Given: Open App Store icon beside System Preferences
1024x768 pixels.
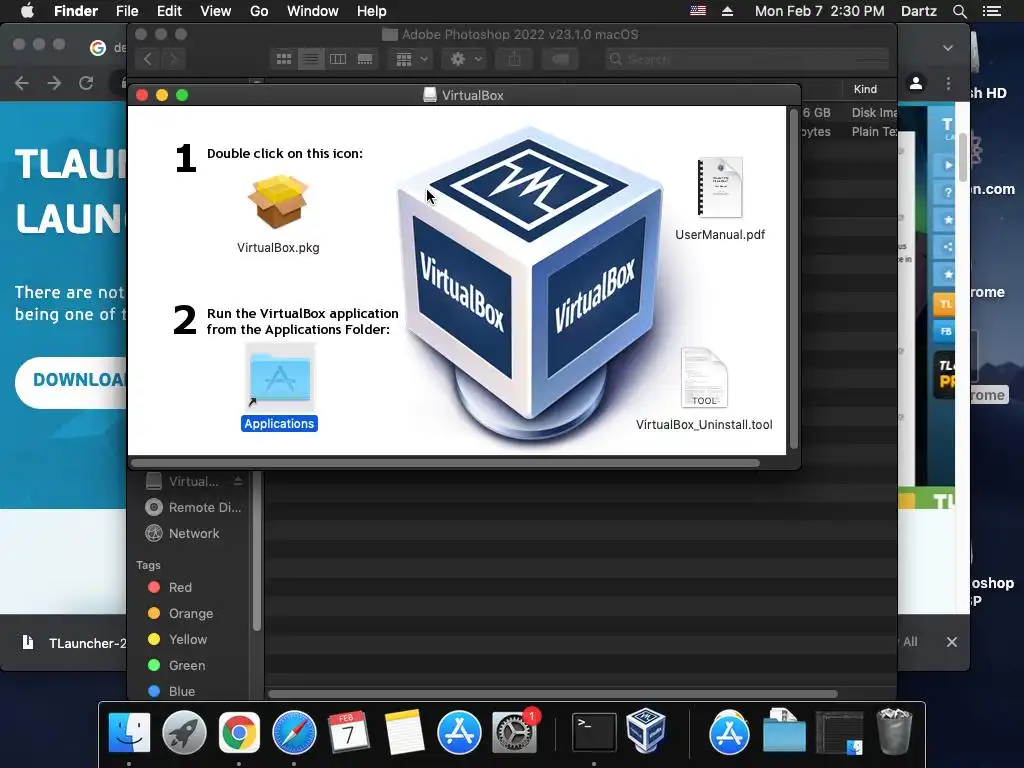Looking at the screenshot, I should tap(459, 732).
